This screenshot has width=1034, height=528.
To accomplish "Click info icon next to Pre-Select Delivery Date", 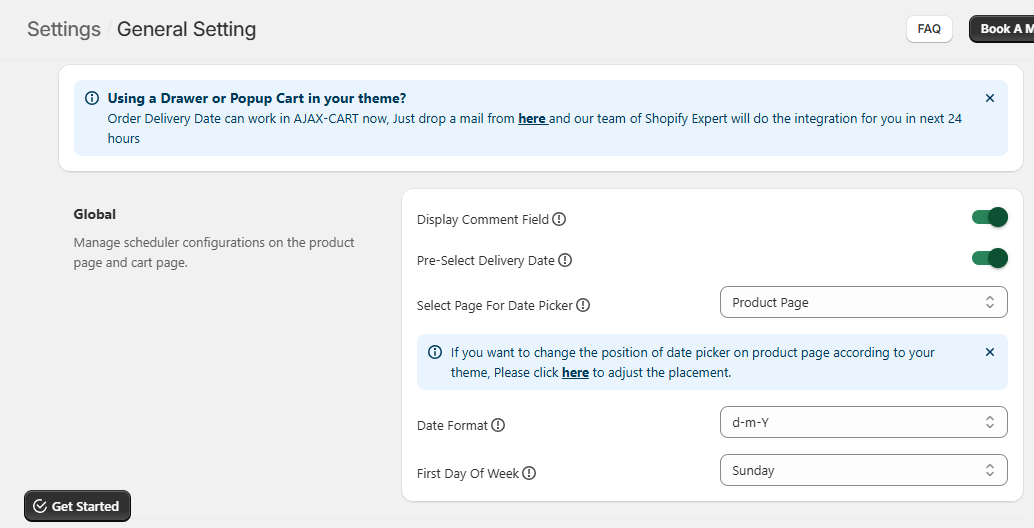I will [565, 261].
